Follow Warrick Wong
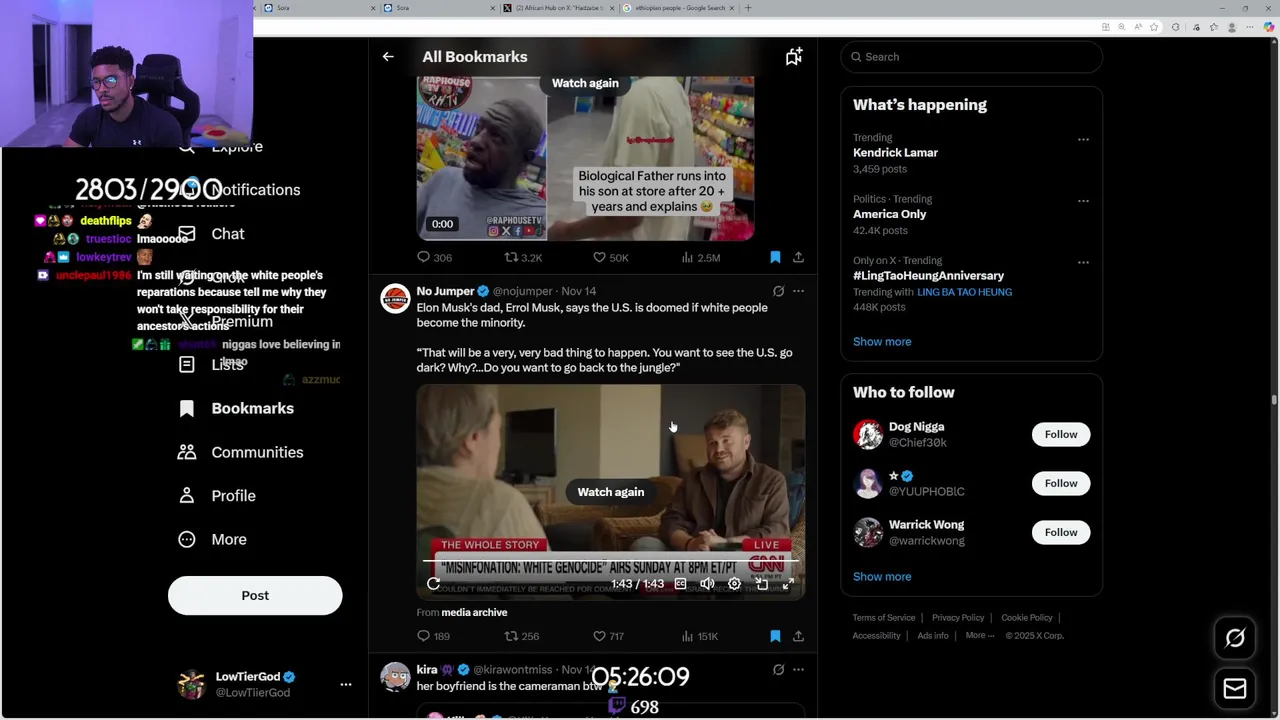Viewport: 1280px width, 720px height. click(x=1061, y=532)
